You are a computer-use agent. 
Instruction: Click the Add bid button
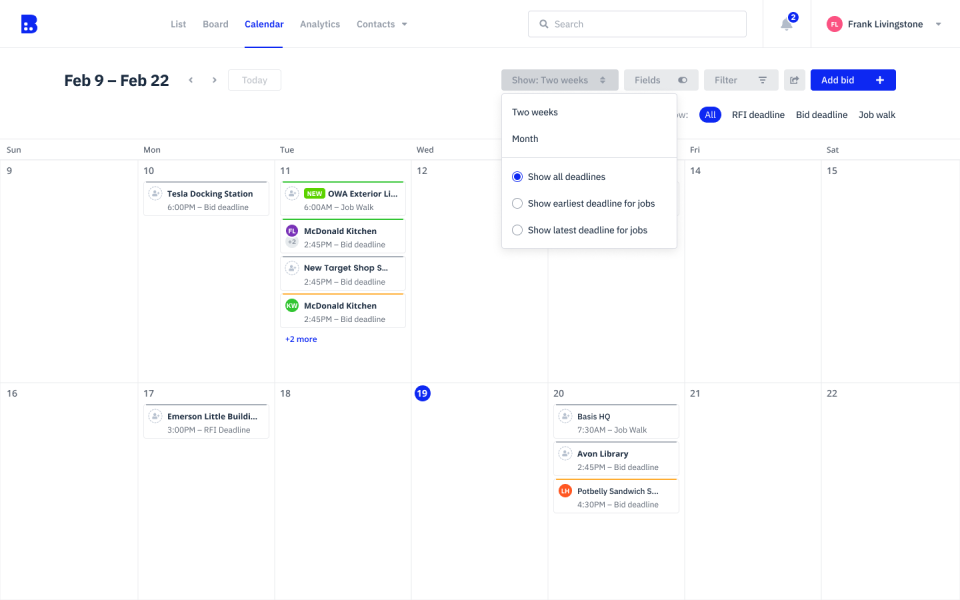coord(853,80)
